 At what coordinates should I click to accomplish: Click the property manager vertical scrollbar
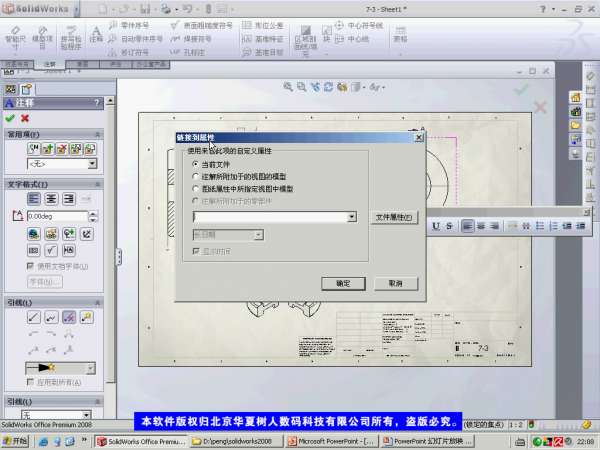point(110,241)
